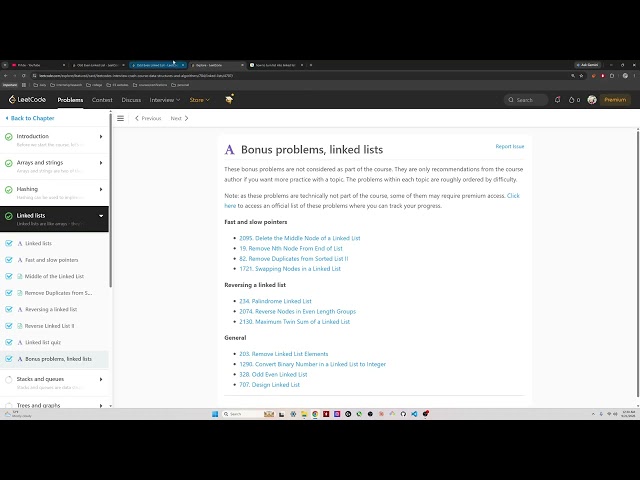Click the LeetCode logo
The width and height of the screenshot is (640, 480).
point(27,100)
